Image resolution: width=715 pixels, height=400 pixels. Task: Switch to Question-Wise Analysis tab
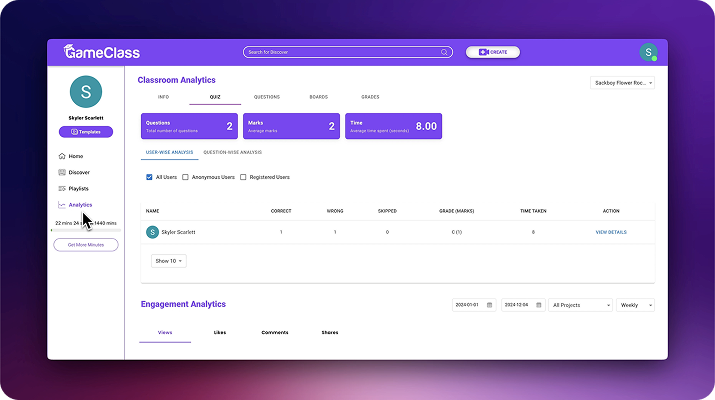pyautogui.click(x=233, y=152)
